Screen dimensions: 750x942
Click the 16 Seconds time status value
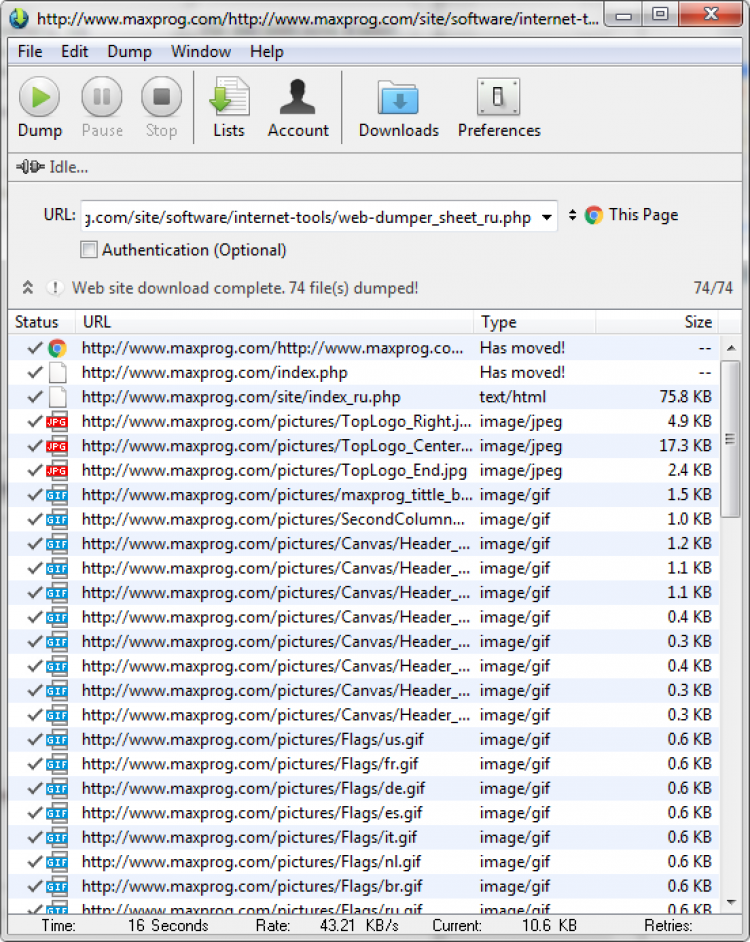pos(168,926)
